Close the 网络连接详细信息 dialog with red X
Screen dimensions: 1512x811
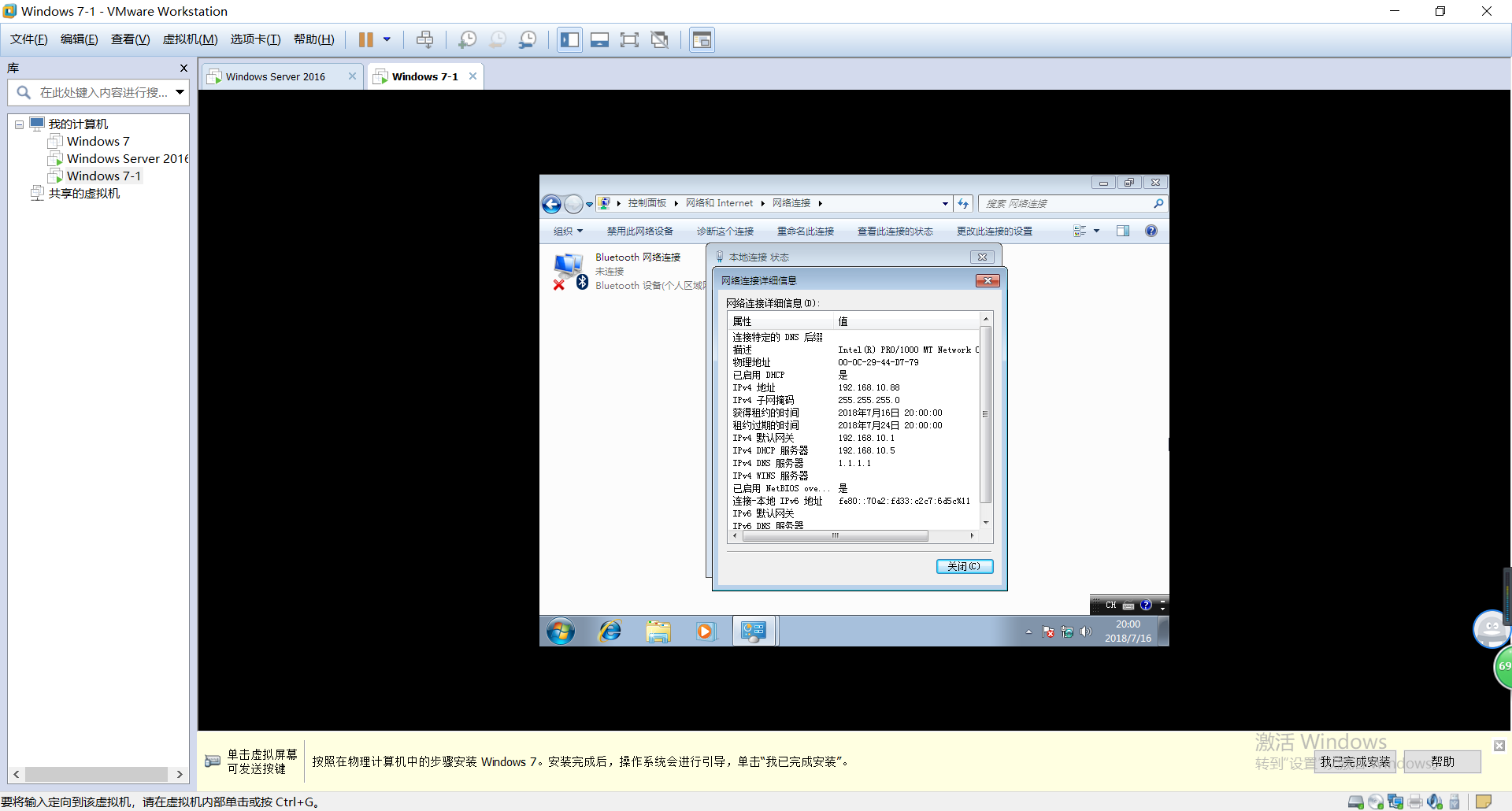(988, 281)
